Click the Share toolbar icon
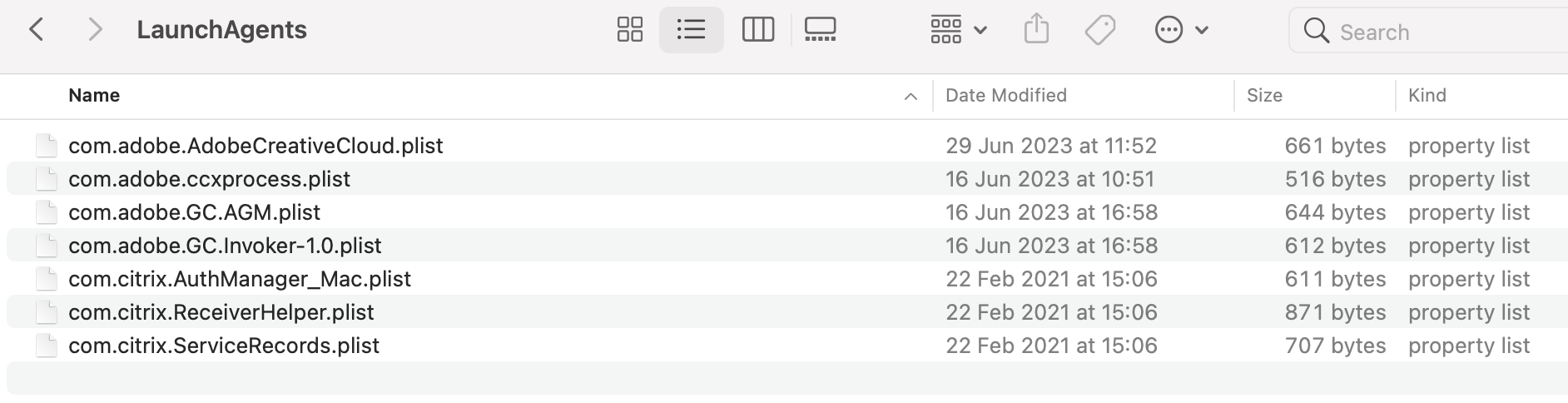 (1036, 30)
